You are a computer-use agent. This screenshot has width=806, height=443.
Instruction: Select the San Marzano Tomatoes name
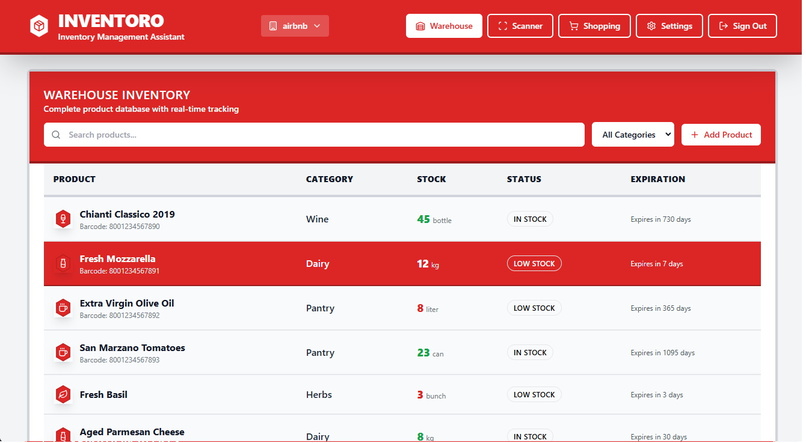132,348
